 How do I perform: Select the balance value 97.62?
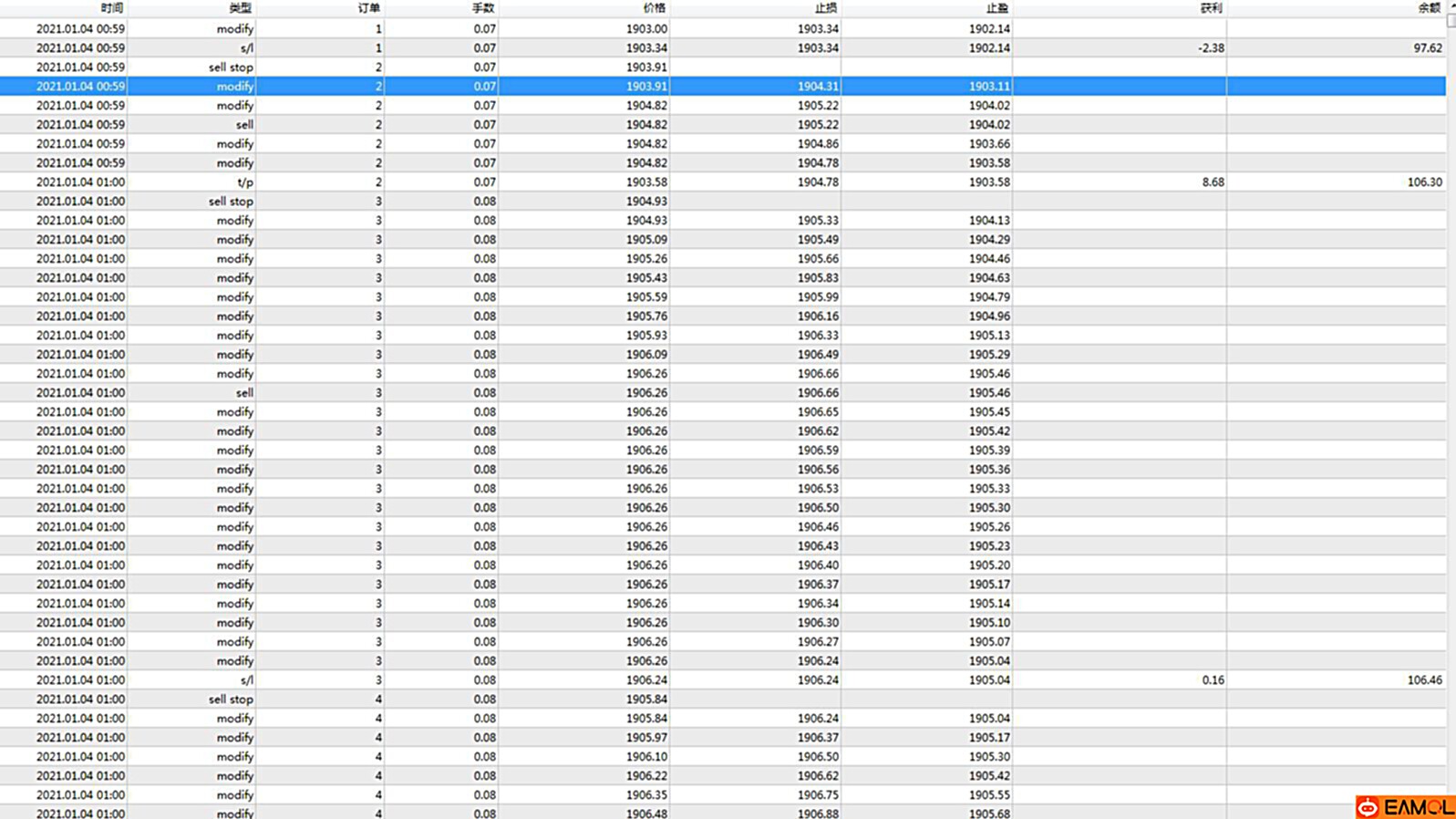[1428, 48]
